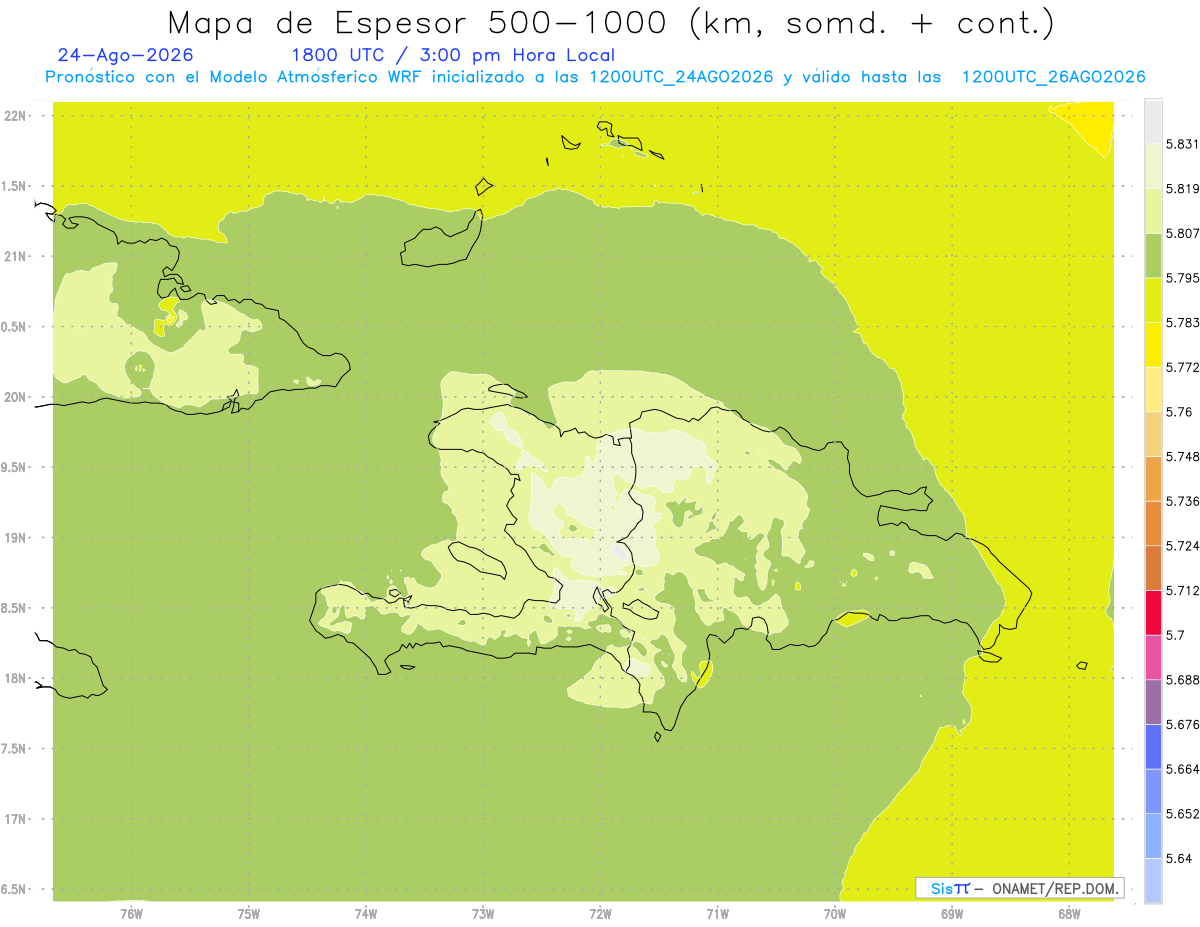The height and width of the screenshot is (927, 1200).
Task: Click the purple legend swatch between 5.676 and 5.688
Action: pyautogui.click(x=1153, y=702)
